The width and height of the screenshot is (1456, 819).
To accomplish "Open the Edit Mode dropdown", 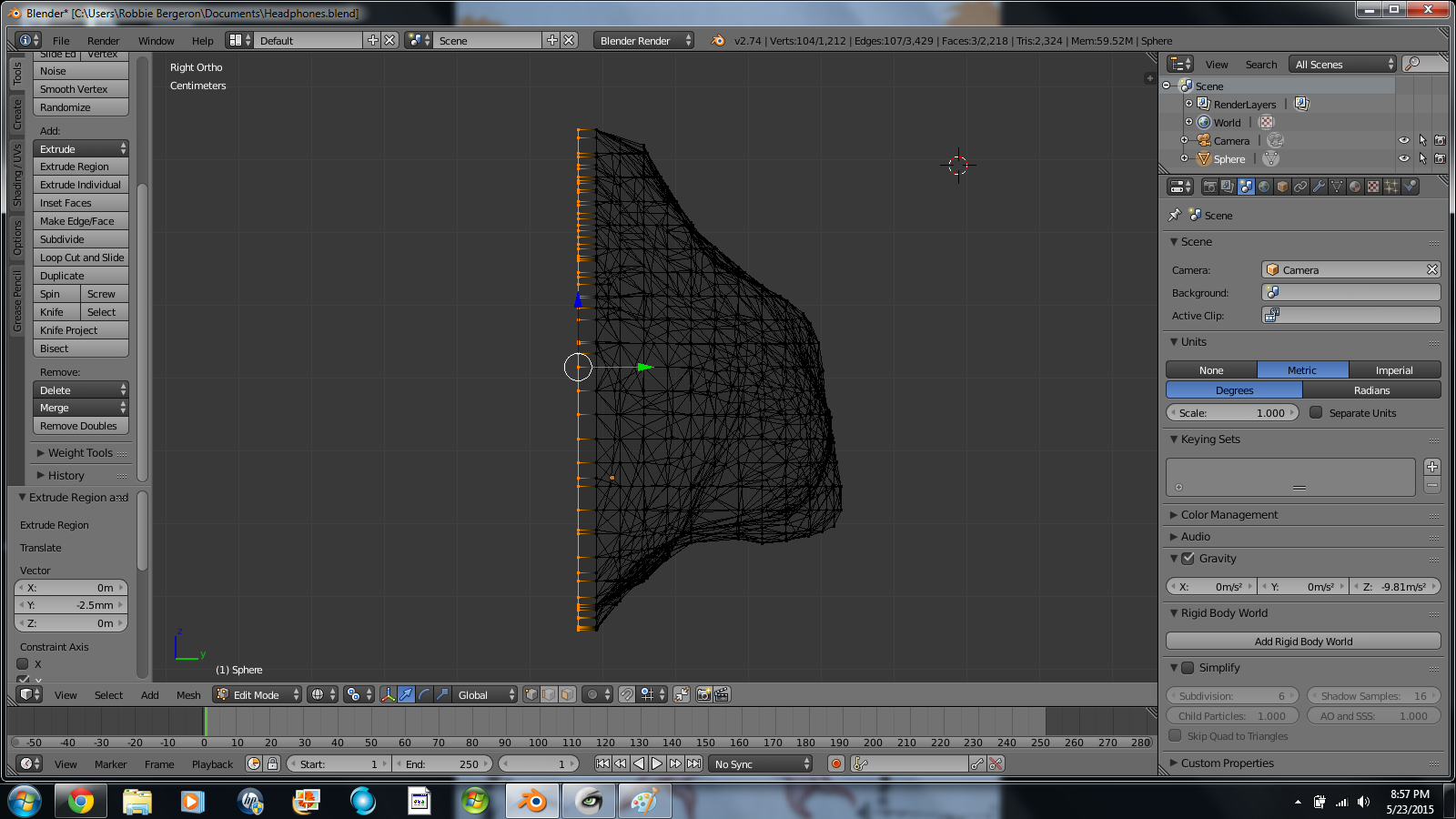I will click(x=258, y=694).
